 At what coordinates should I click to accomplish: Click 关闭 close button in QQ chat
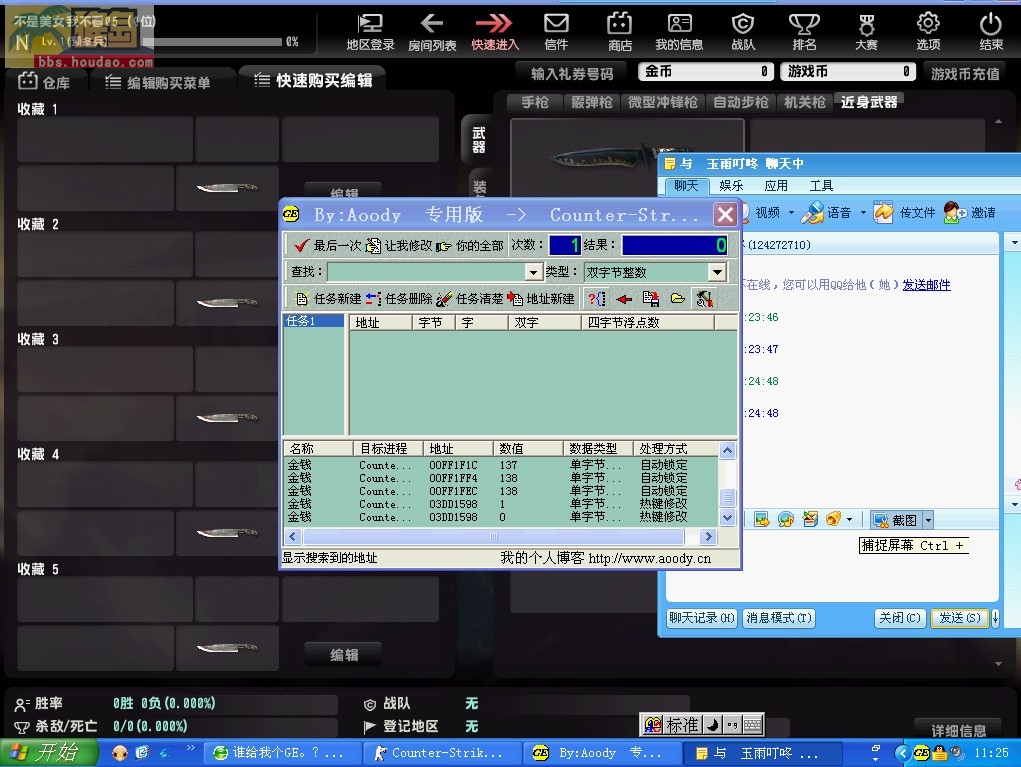tap(900, 618)
